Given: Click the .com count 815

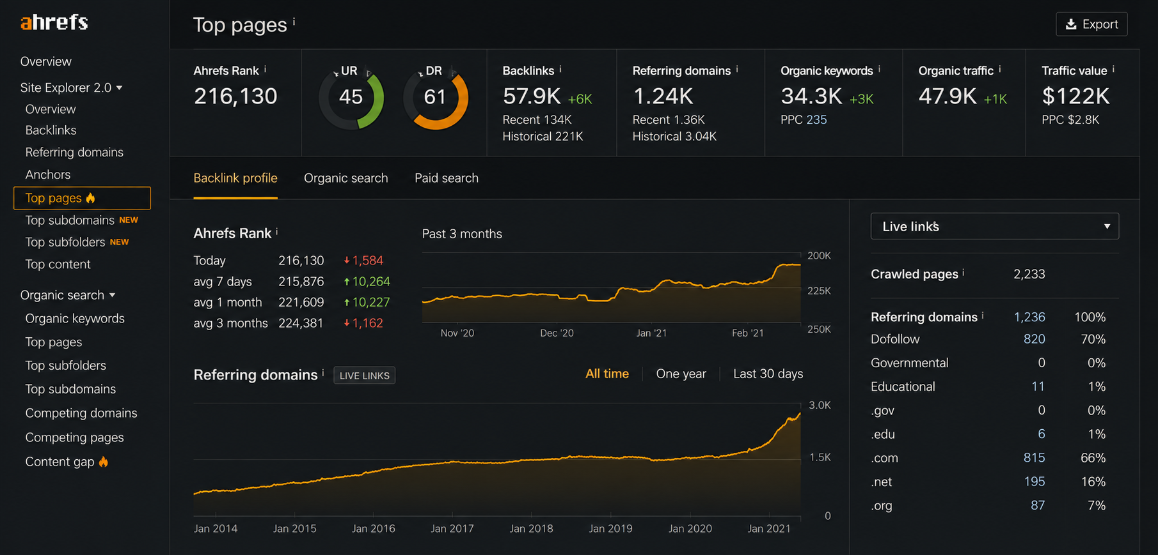Looking at the screenshot, I should pos(1034,458).
